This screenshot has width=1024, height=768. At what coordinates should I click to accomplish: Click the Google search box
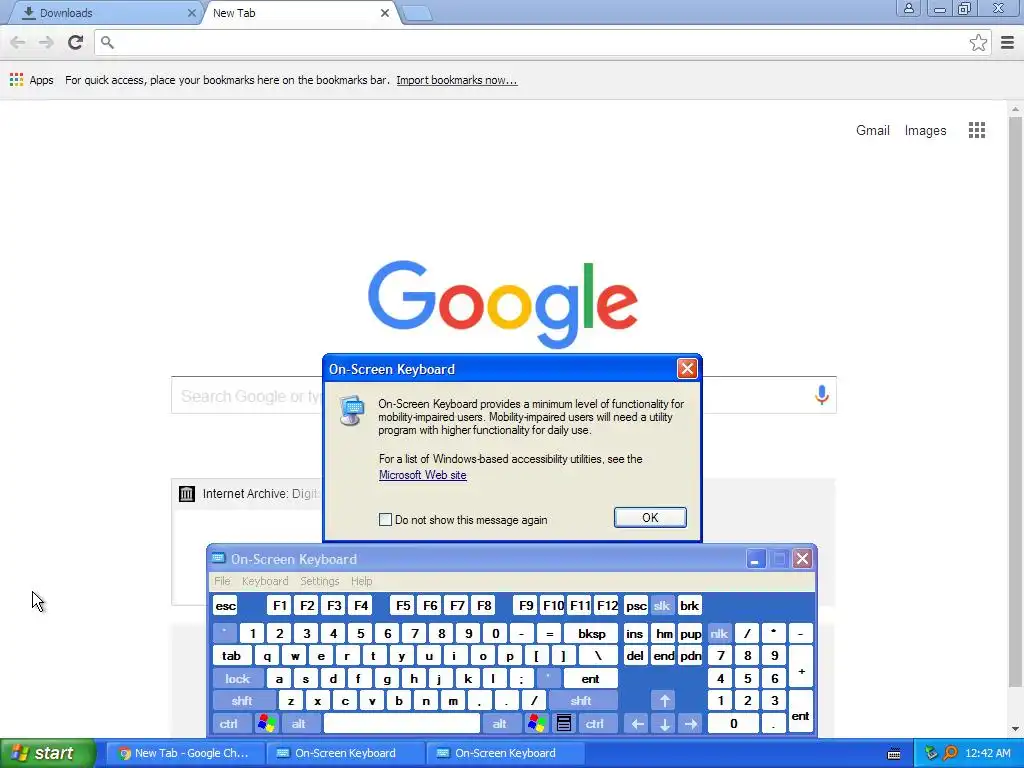[503, 395]
